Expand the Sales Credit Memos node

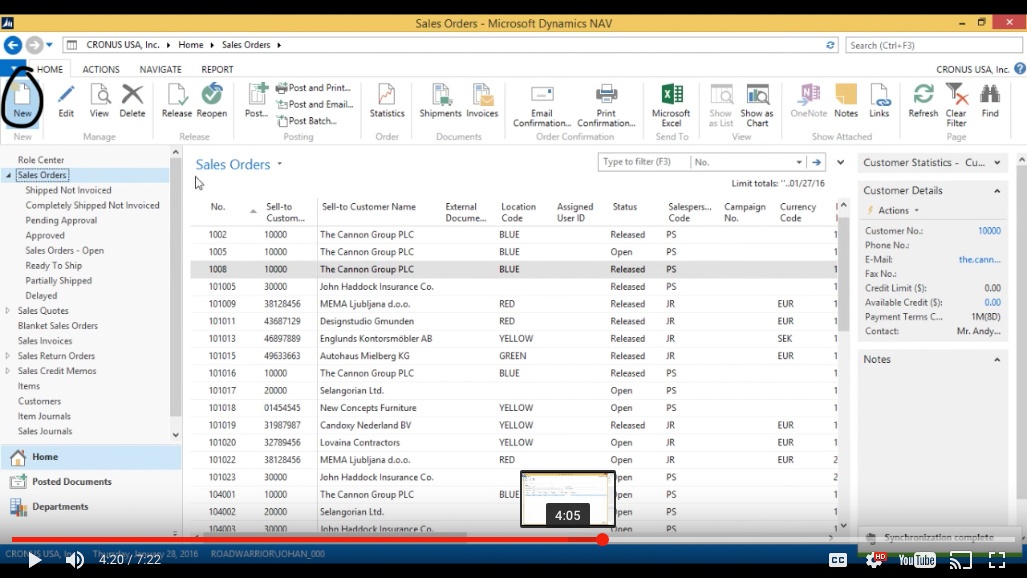coord(8,371)
